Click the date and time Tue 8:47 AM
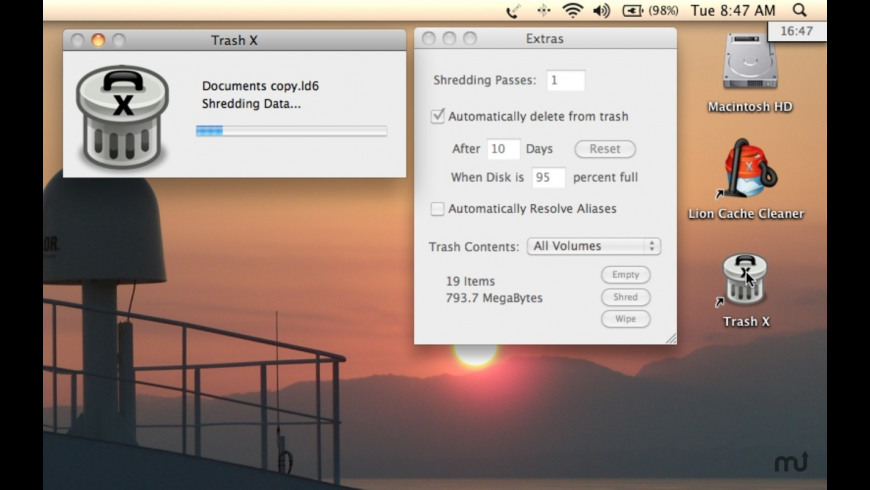 tap(732, 10)
